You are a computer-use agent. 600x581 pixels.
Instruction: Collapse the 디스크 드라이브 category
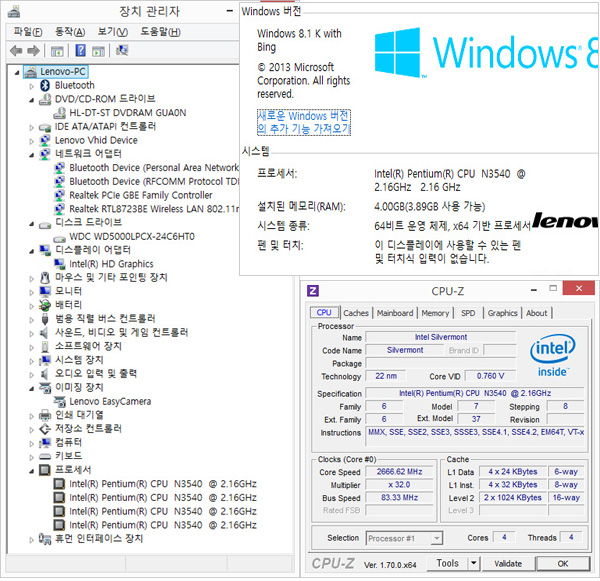(x=31, y=224)
